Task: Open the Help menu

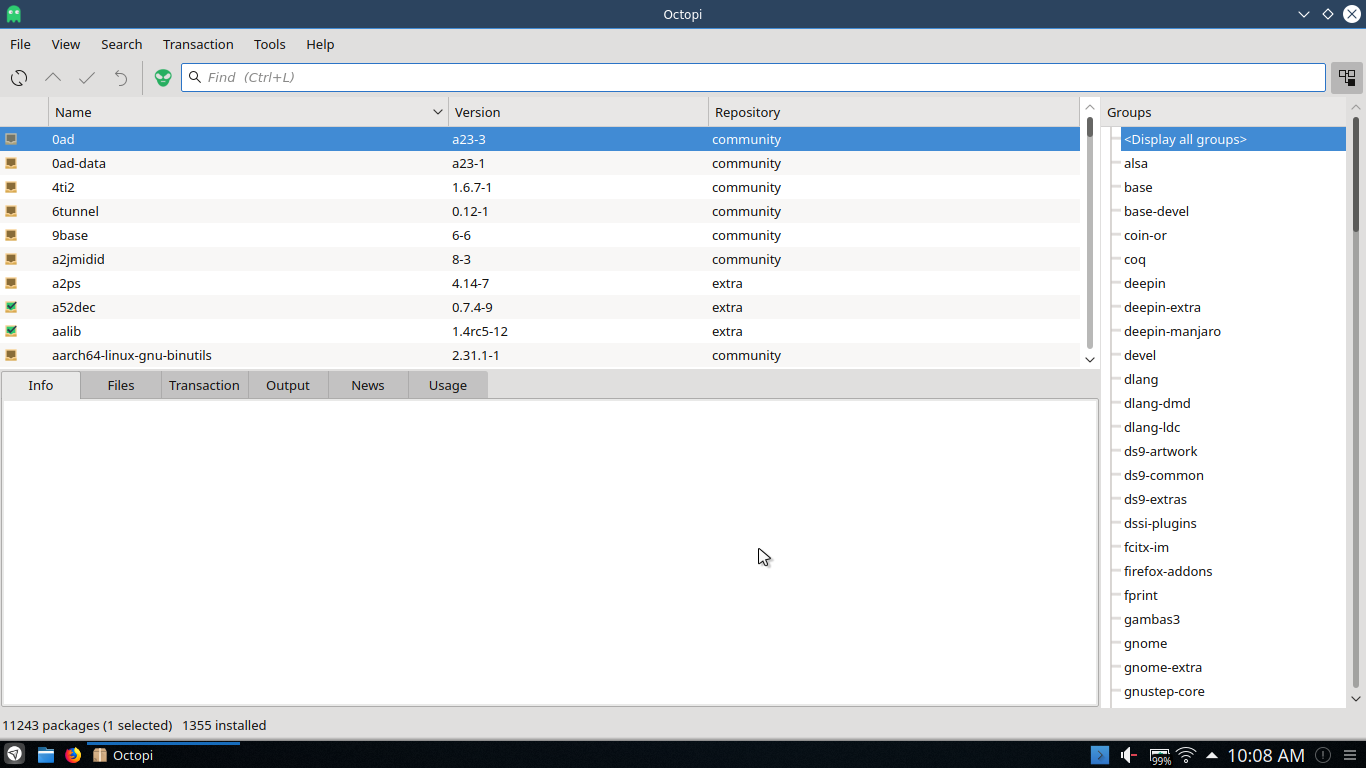Action: tap(320, 44)
